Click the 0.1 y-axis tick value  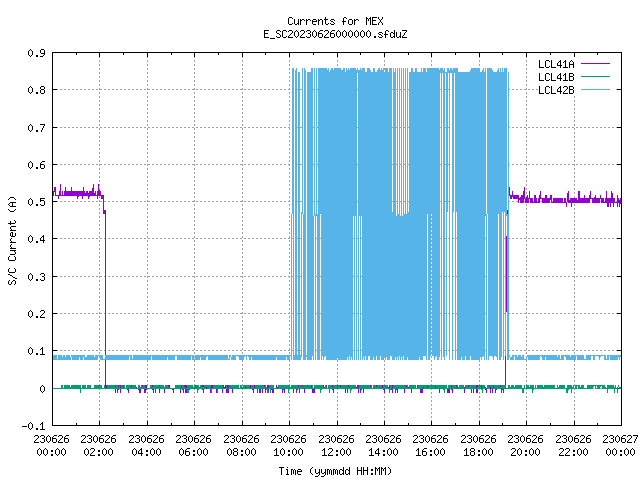36,351
